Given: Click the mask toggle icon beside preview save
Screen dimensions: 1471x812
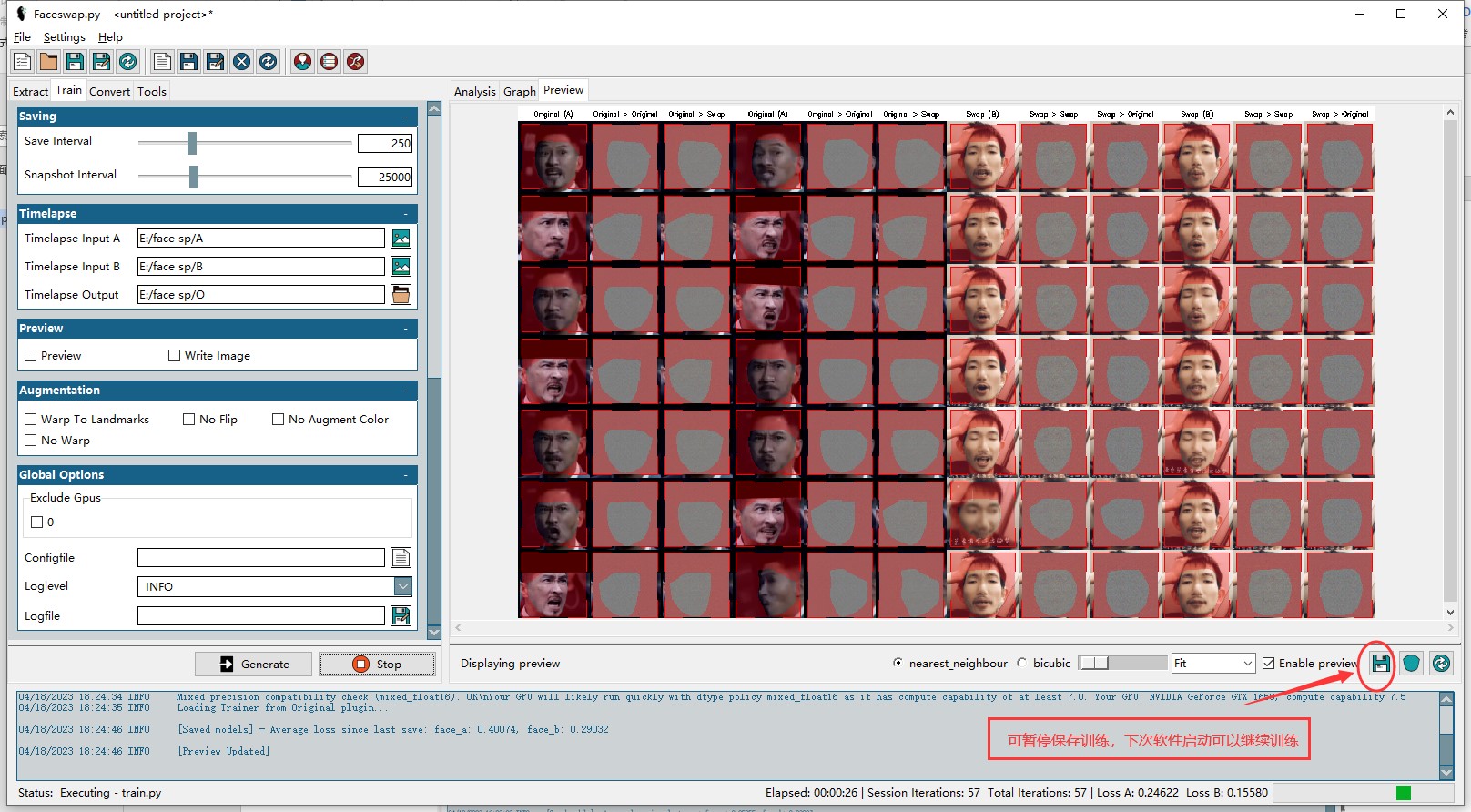Looking at the screenshot, I should 1411,664.
